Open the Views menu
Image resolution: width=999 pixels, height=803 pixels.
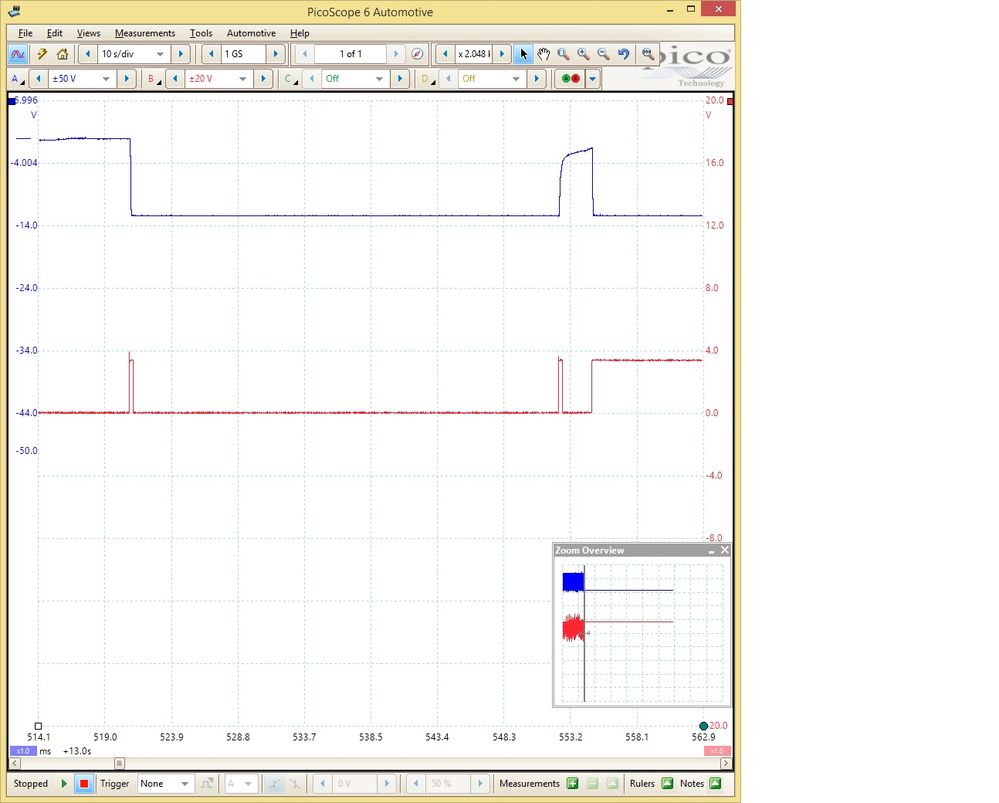(89, 33)
